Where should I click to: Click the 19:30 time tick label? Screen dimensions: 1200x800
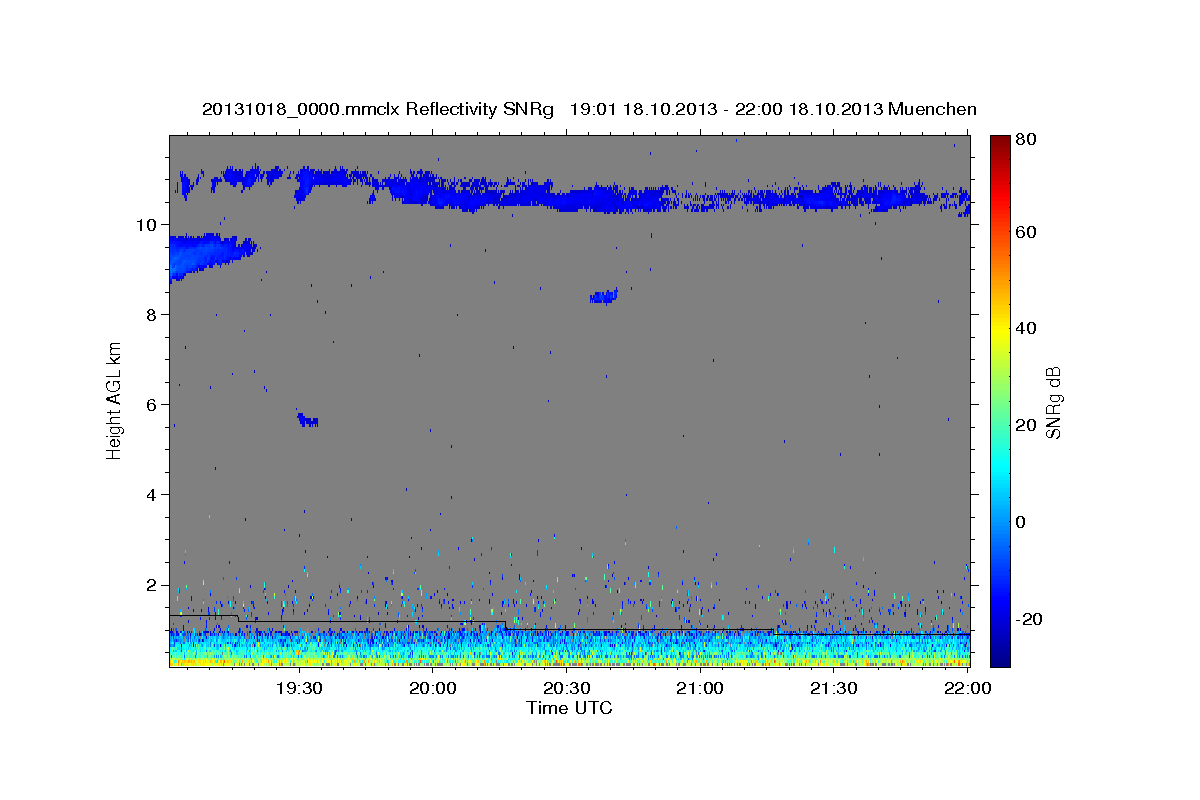pos(298,689)
